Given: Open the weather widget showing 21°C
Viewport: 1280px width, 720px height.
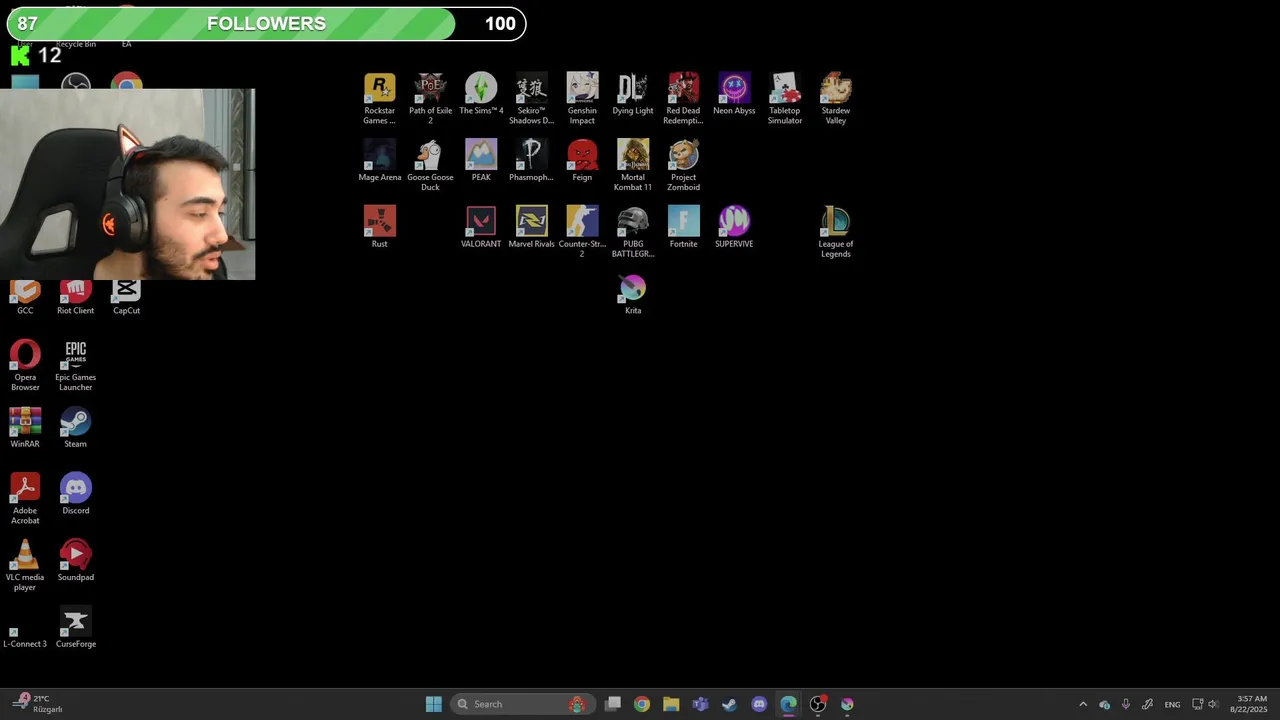Looking at the screenshot, I should tap(38, 704).
